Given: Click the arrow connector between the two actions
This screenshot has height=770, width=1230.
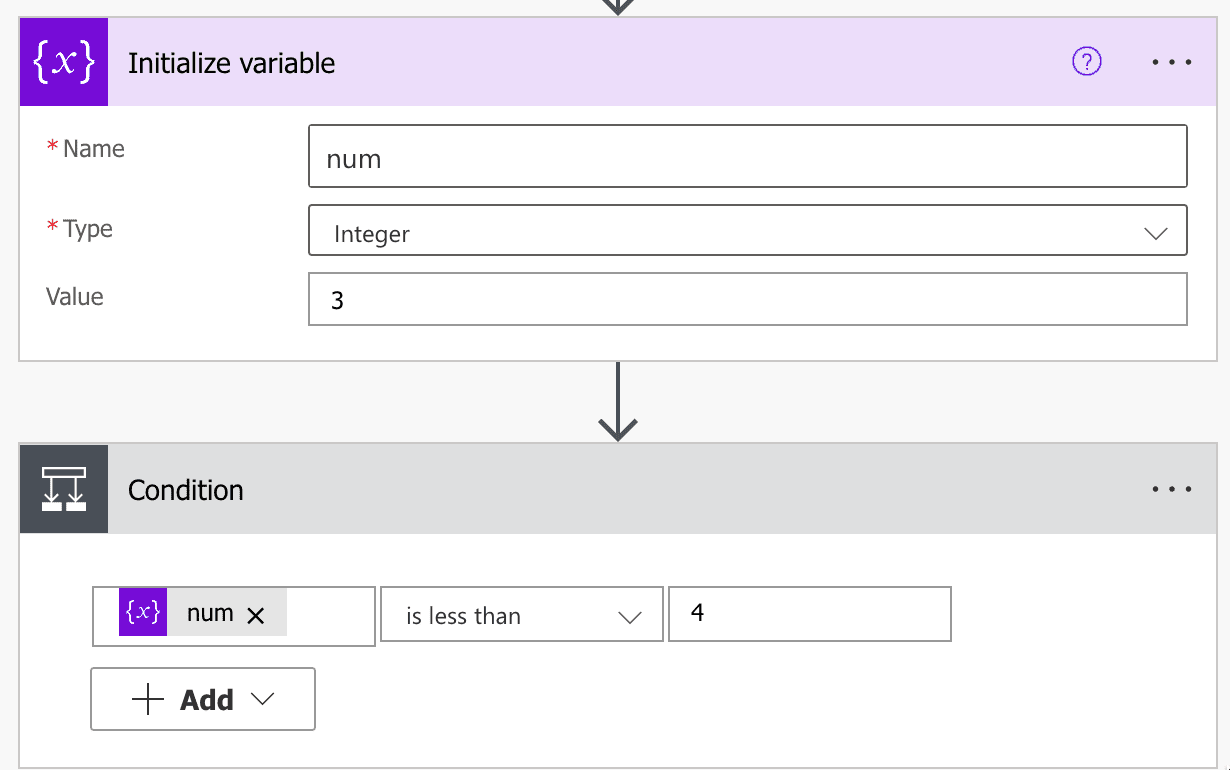Looking at the screenshot, I should pos(616,401).
